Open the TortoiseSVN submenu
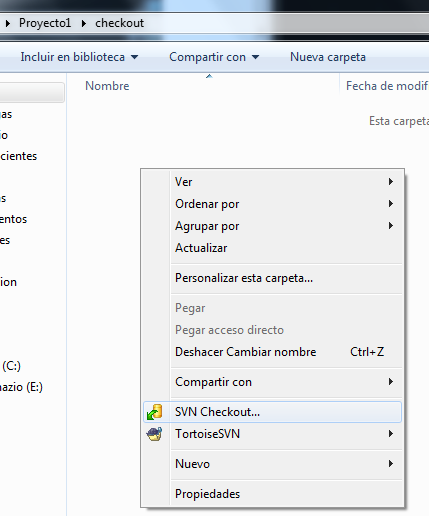This screenshot has height=516, width=429. (272, 434)
